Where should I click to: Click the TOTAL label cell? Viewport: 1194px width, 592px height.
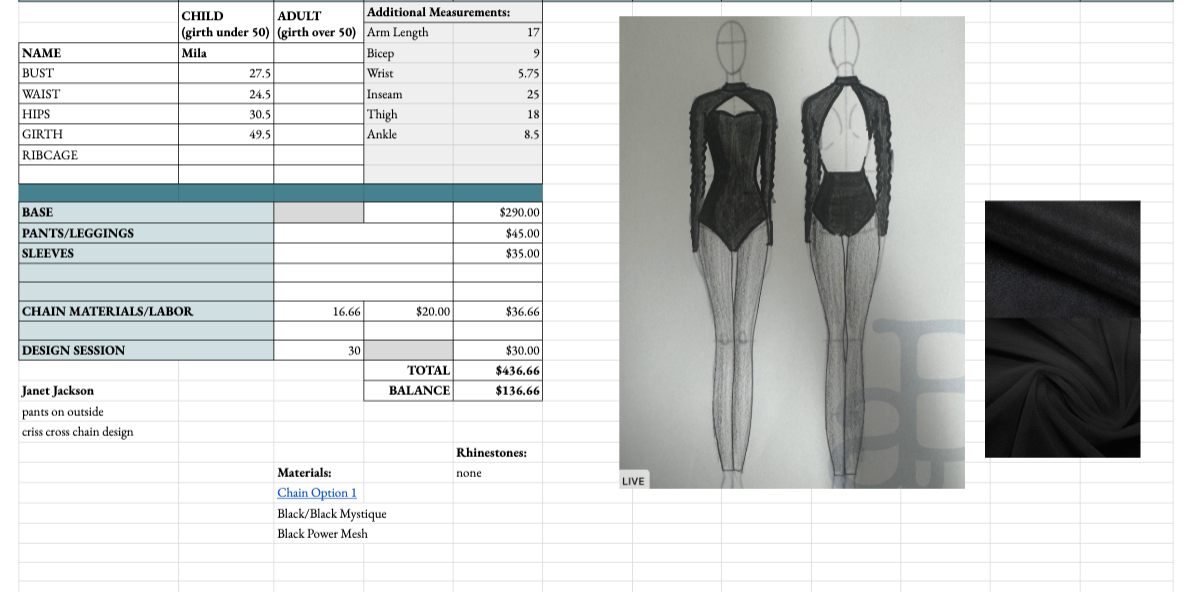coord(408,370)
